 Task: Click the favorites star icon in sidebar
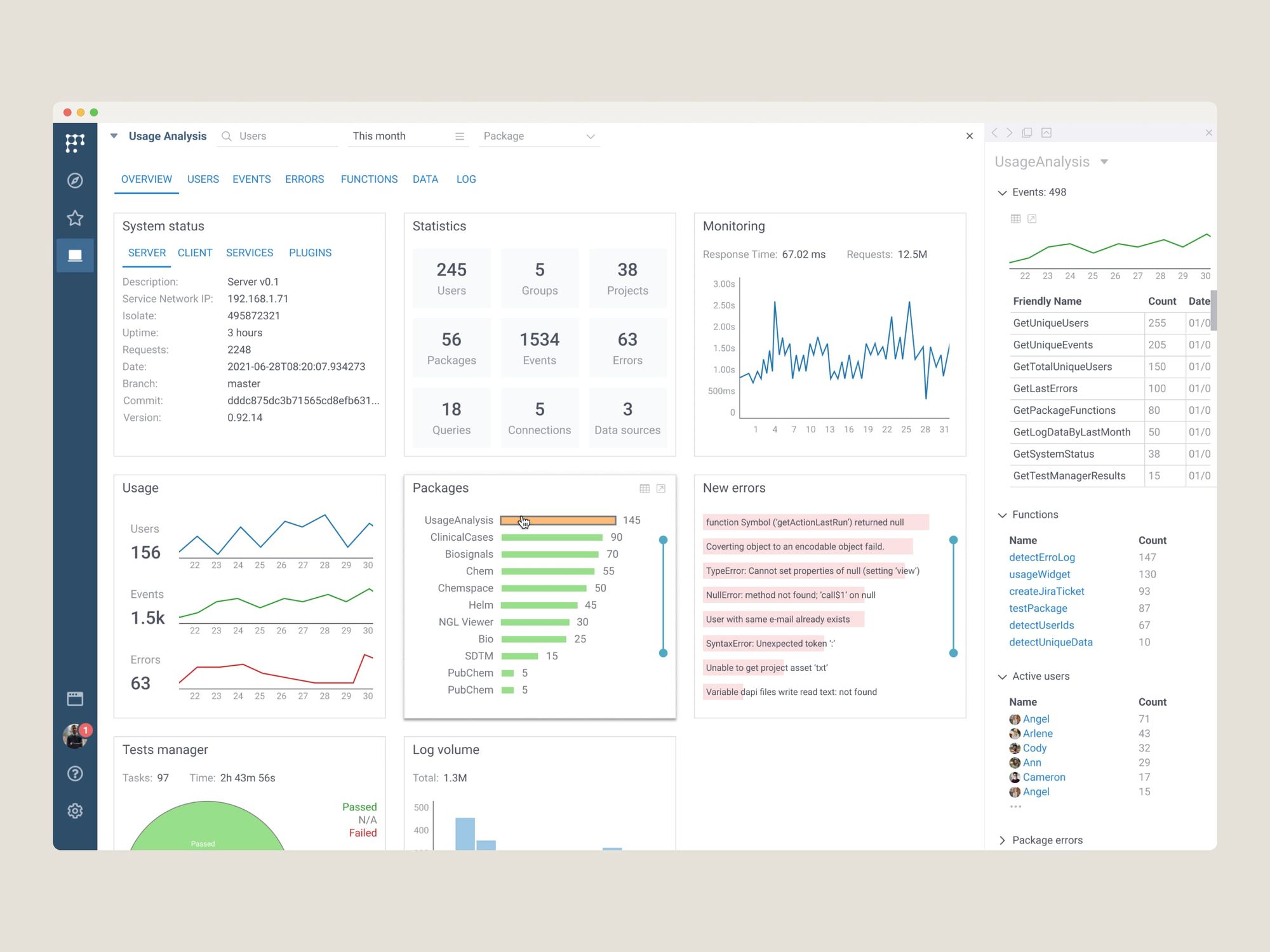click(75, 218)
